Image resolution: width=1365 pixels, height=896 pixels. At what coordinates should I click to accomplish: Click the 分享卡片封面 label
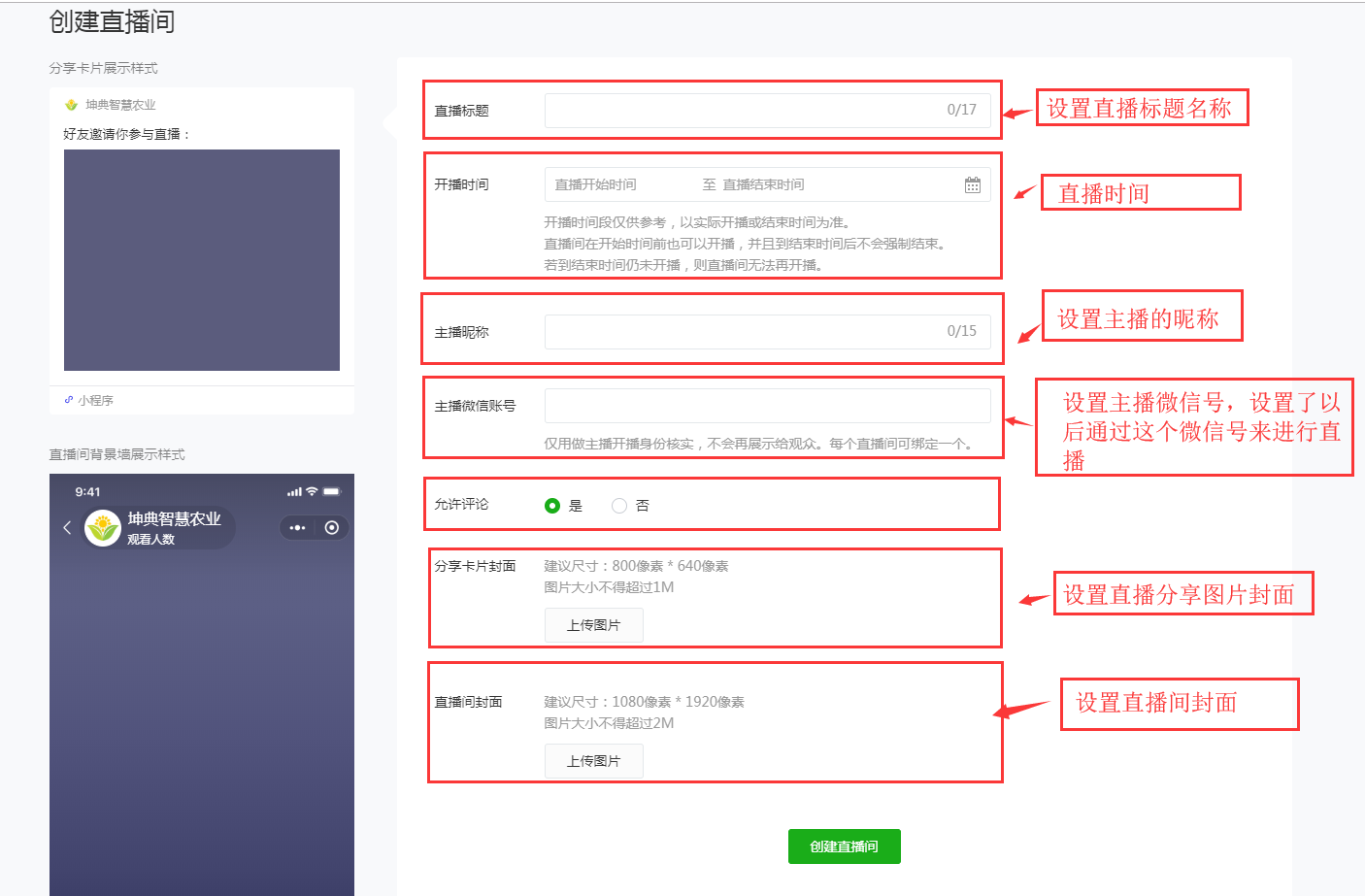click(x=475, y=566)
